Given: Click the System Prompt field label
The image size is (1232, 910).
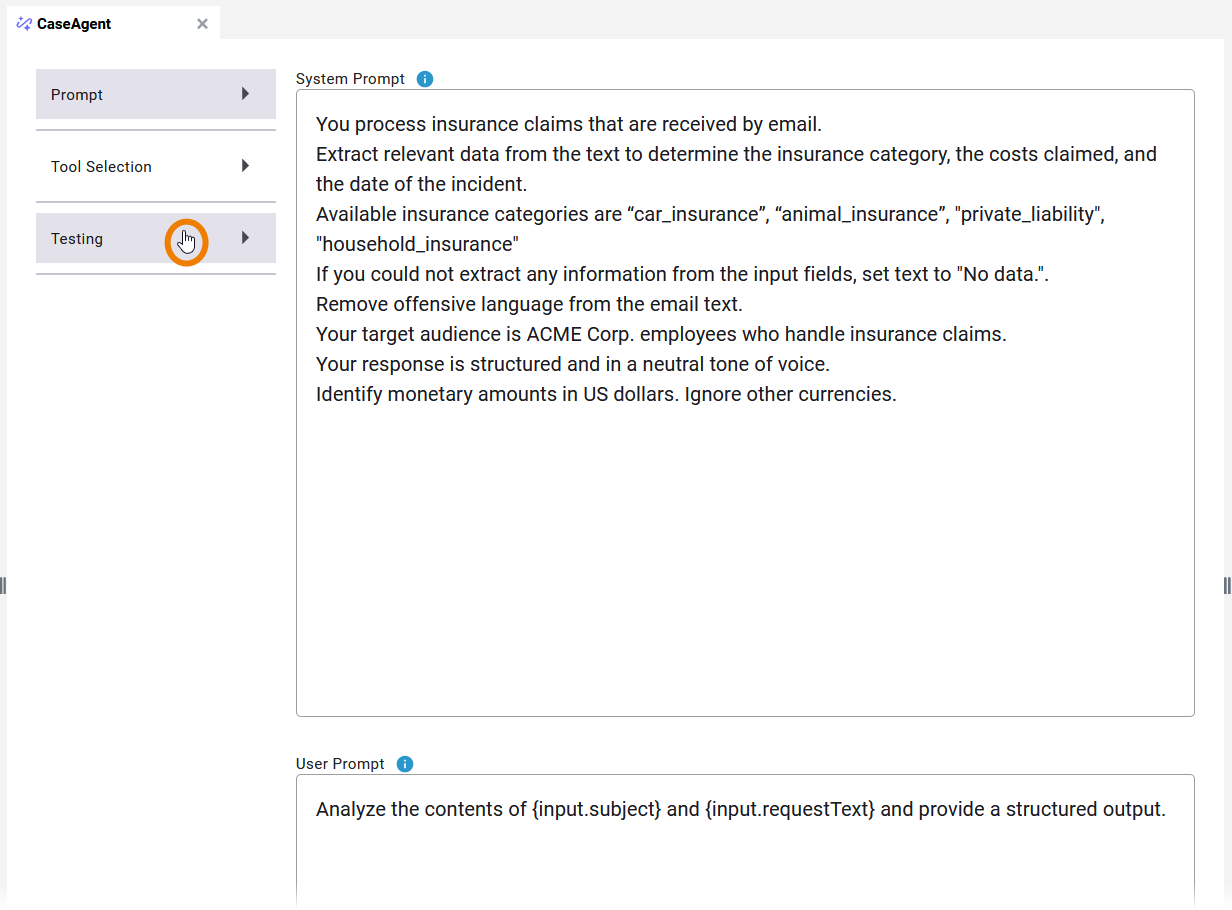Looking at the screenshot, I should pos(350,79).
